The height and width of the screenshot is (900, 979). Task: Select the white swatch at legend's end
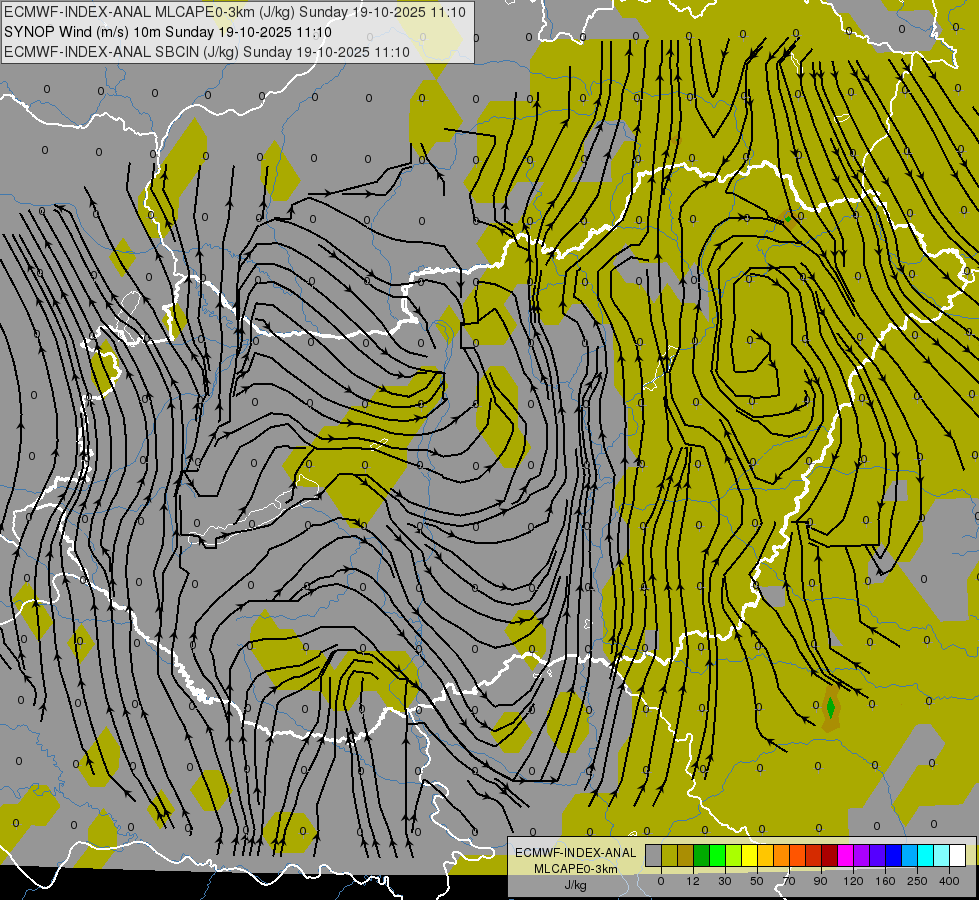[x=957, y=855]
